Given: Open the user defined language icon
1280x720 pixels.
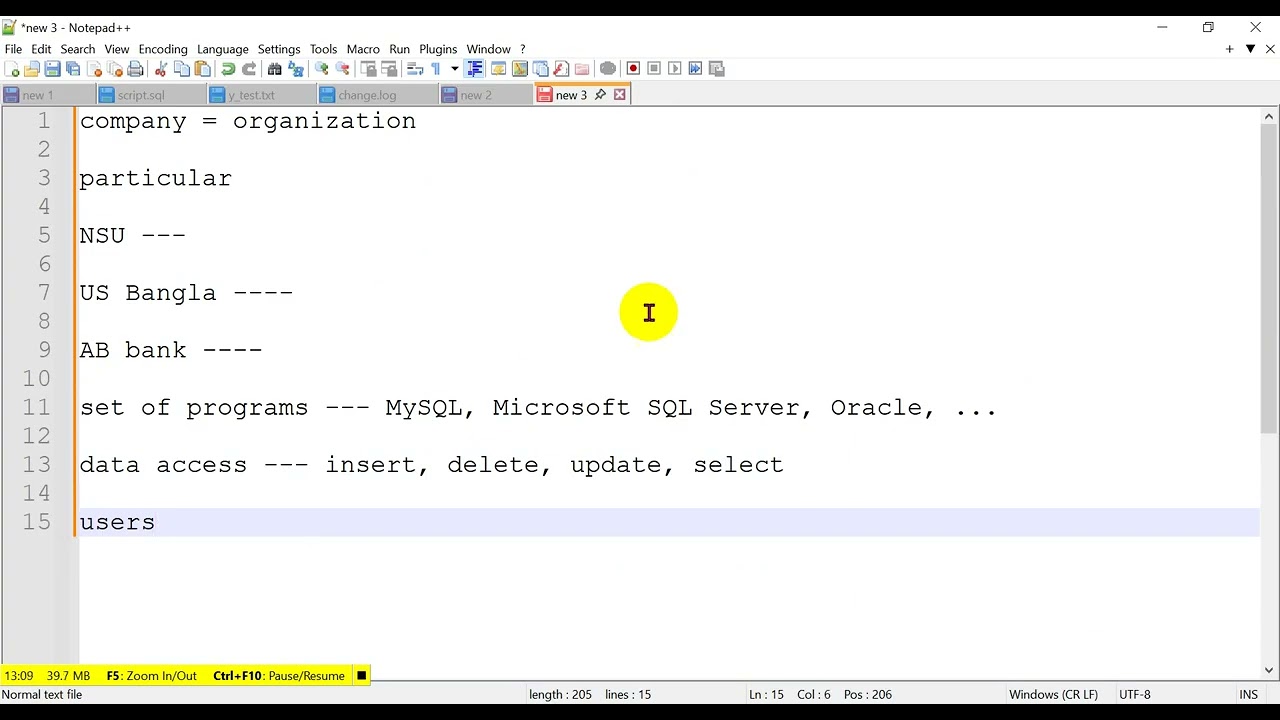Looking at the screenshot, I should pos(498,69).
